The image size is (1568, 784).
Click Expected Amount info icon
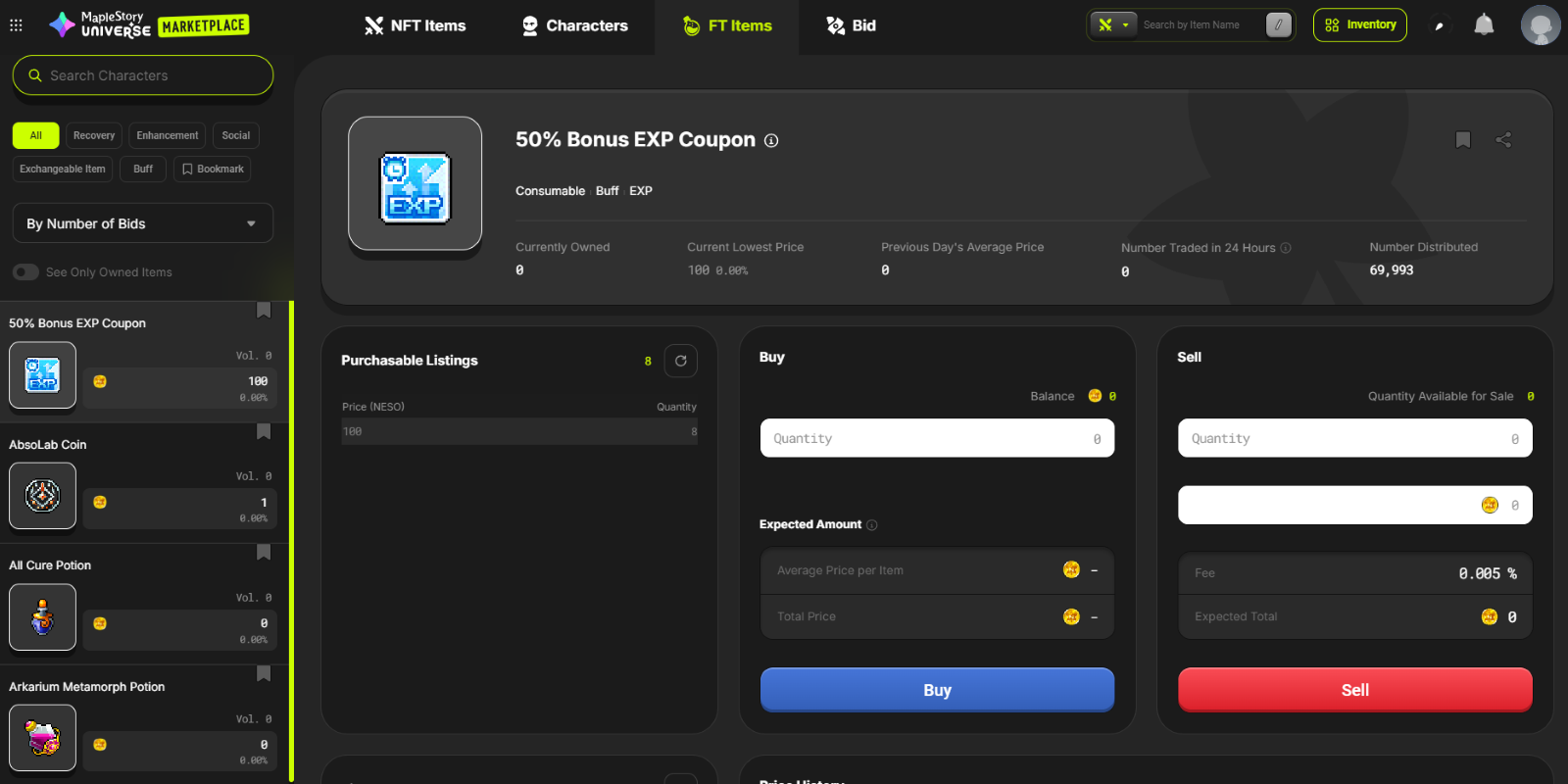pos(872,525)
